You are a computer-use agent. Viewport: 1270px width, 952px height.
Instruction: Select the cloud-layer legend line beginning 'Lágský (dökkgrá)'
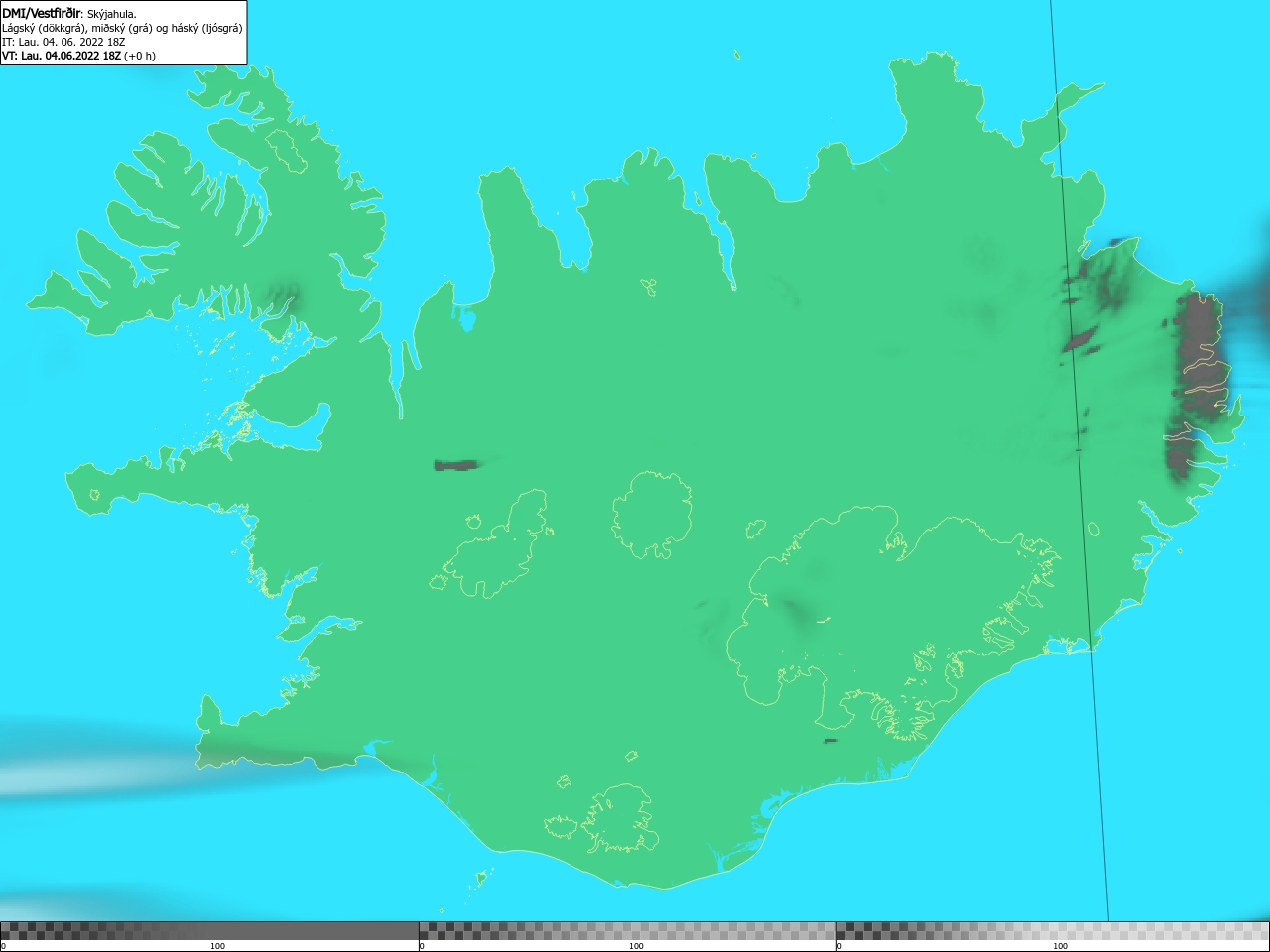(x=122, y=28)
